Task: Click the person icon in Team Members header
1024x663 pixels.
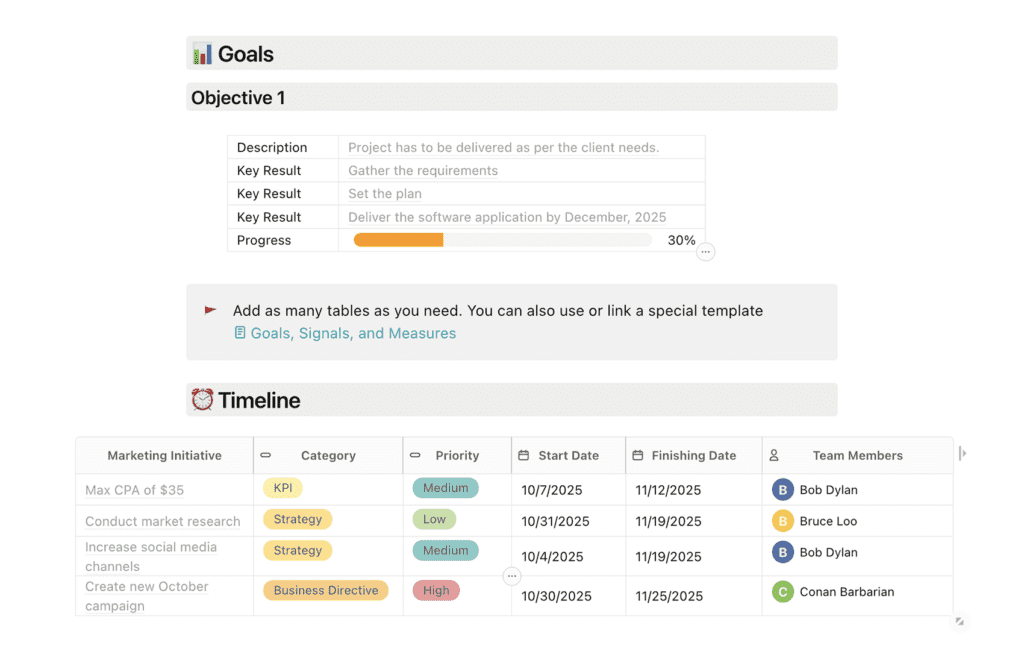Action: tap(774, 456)
